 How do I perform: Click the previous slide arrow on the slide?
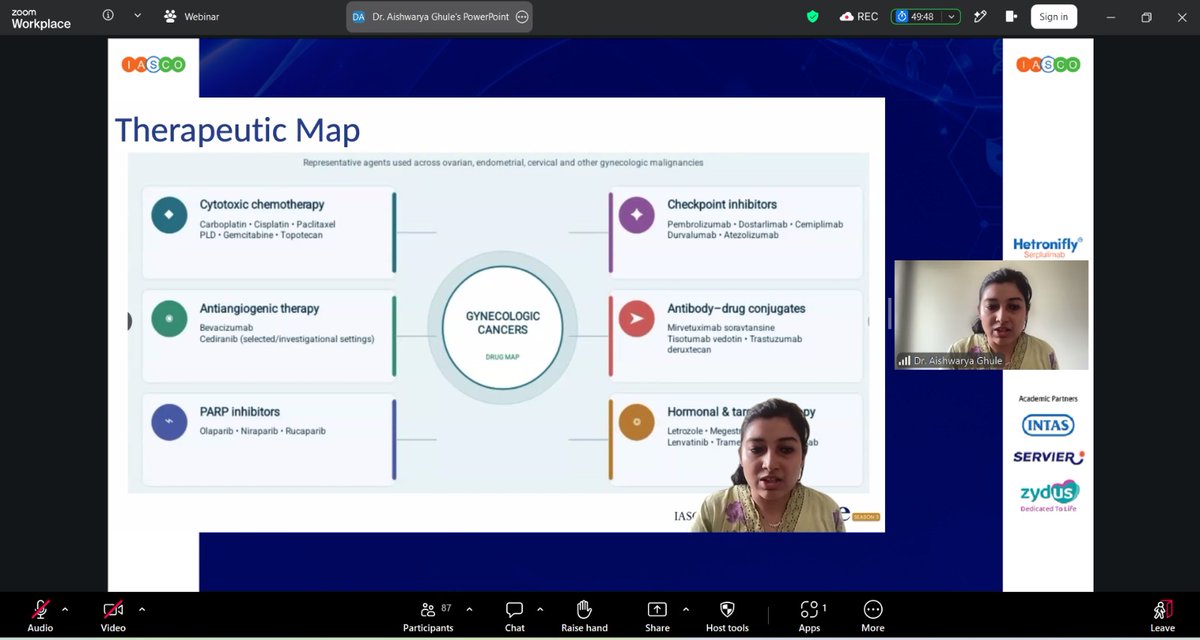tap(129, 321)
